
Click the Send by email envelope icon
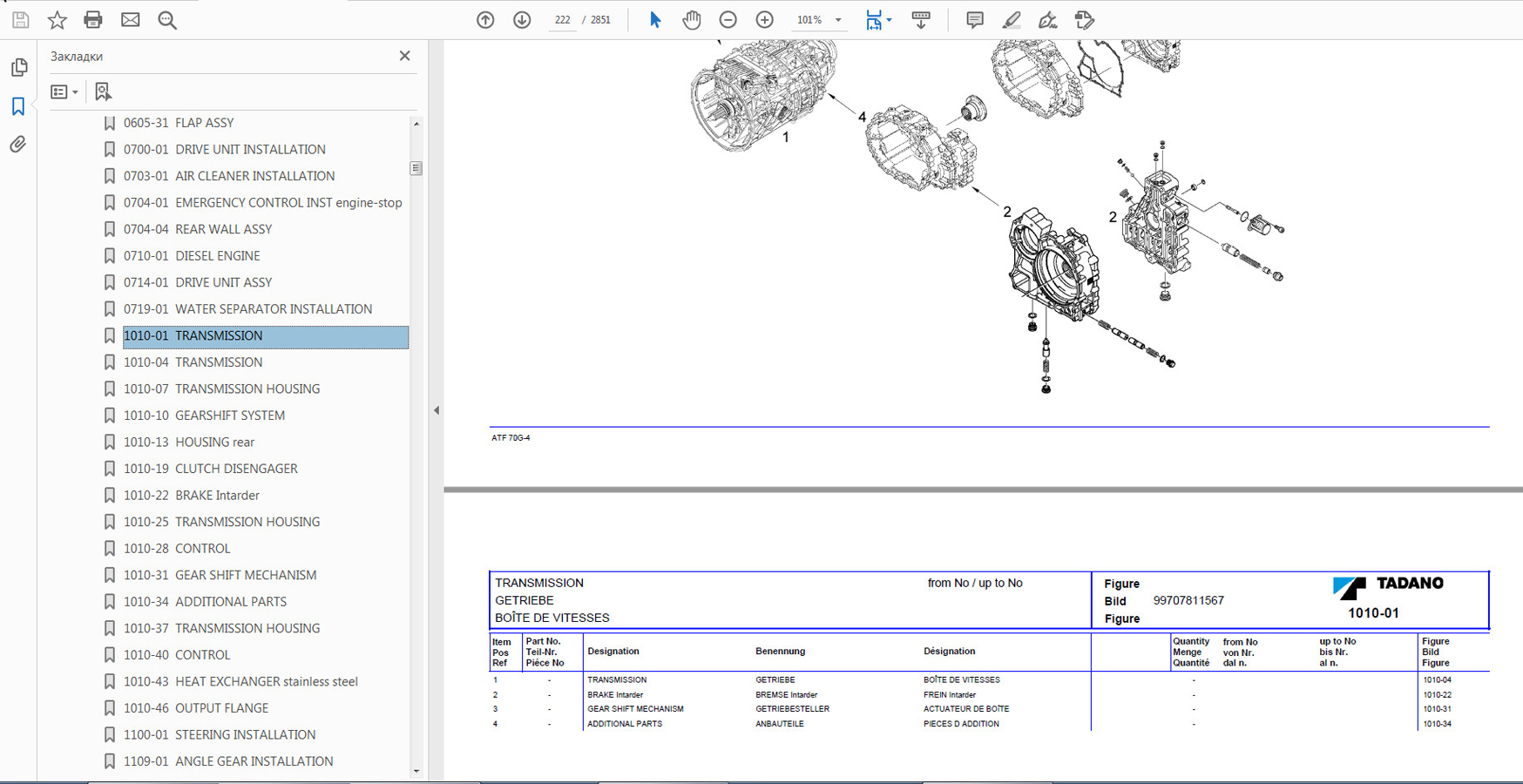coord(130,20)
